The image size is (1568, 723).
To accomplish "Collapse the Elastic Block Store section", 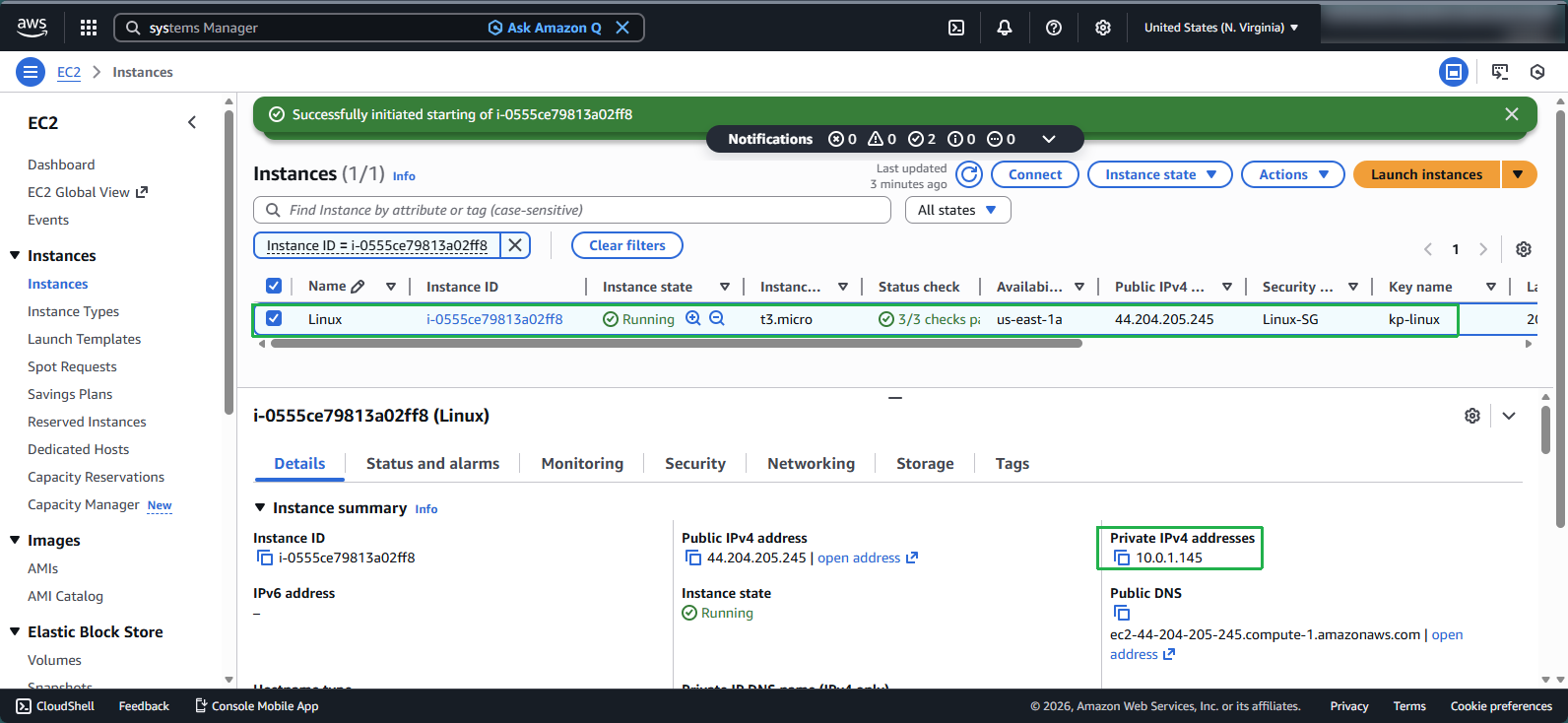I will (x=15, y=631).
